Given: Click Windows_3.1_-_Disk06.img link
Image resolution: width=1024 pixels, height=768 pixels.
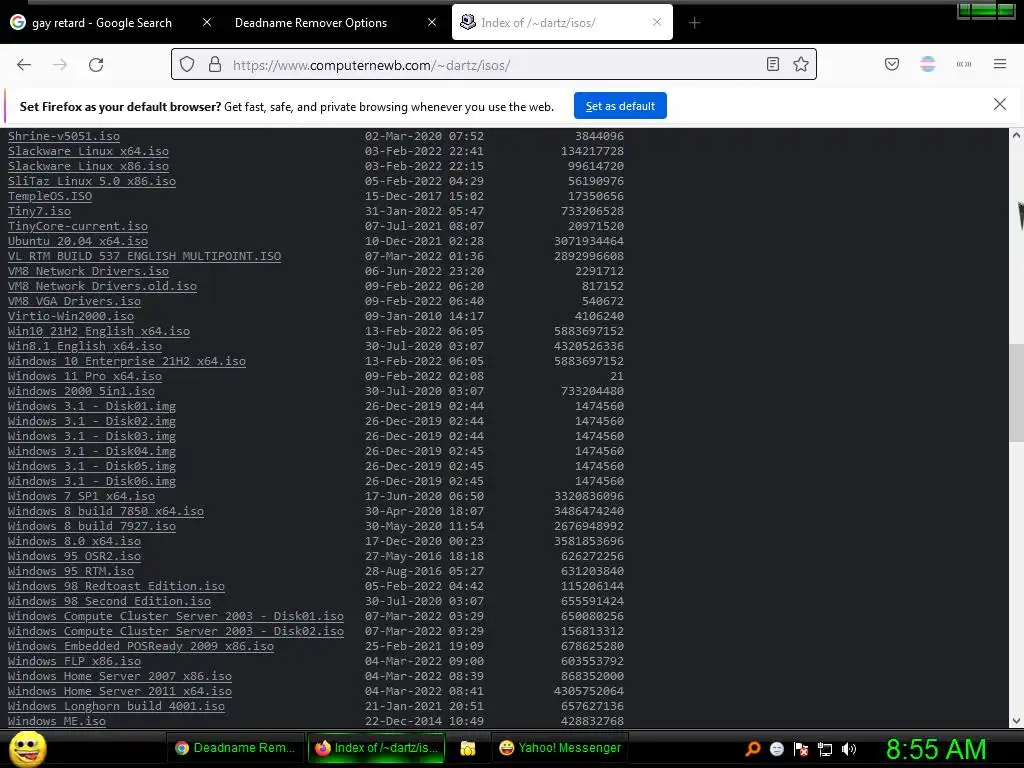Looking at the screenshot, I should click(91, 481).
